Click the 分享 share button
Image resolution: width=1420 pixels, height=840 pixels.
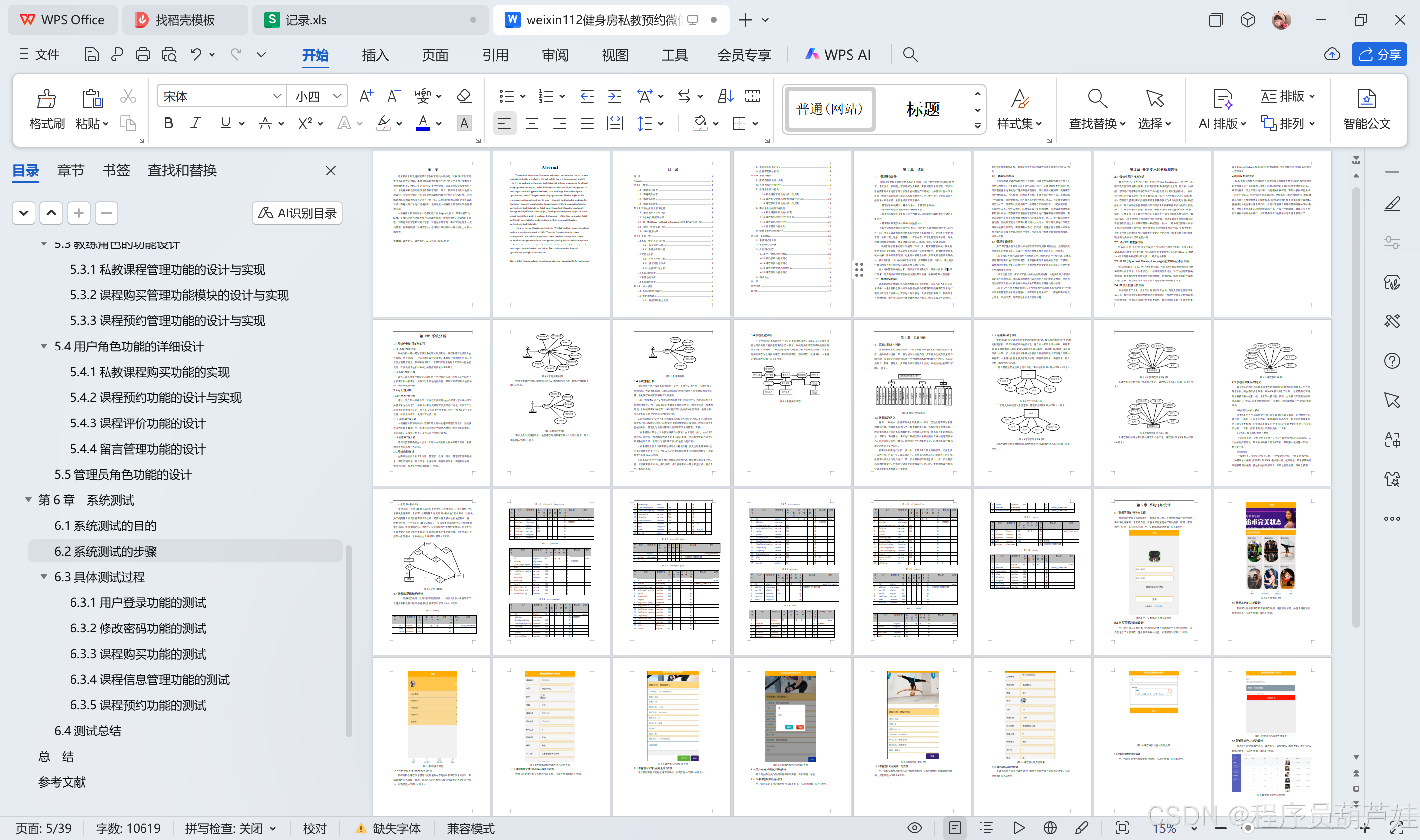(1379, 54)
